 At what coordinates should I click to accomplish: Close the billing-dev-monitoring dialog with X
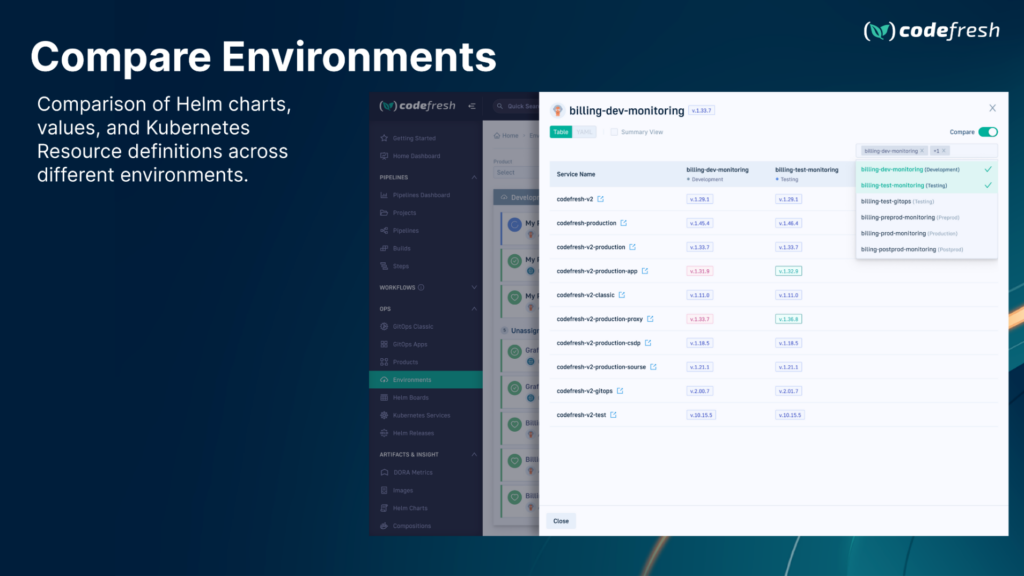tap(992, 108)
